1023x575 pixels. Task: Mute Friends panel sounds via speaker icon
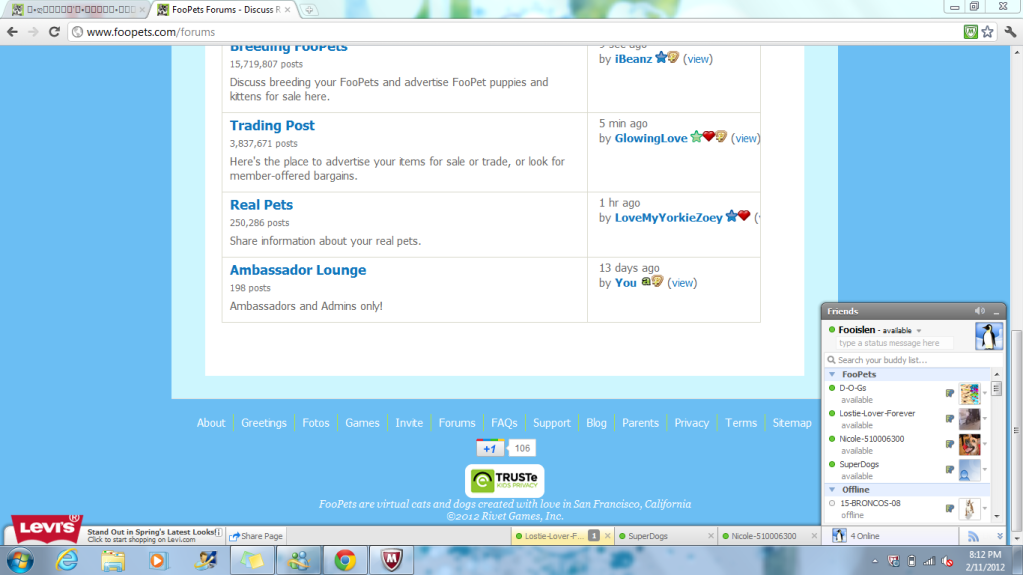(x=979, y=311)
